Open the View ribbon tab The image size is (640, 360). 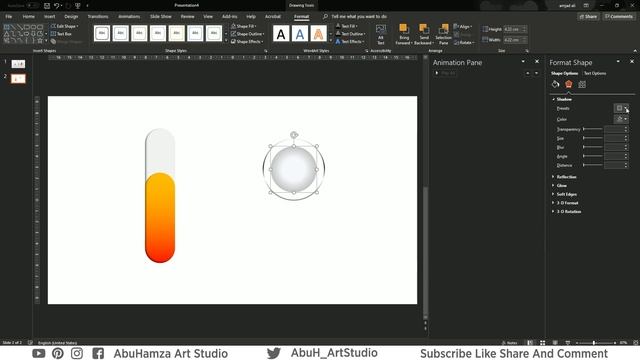point(208,17)
